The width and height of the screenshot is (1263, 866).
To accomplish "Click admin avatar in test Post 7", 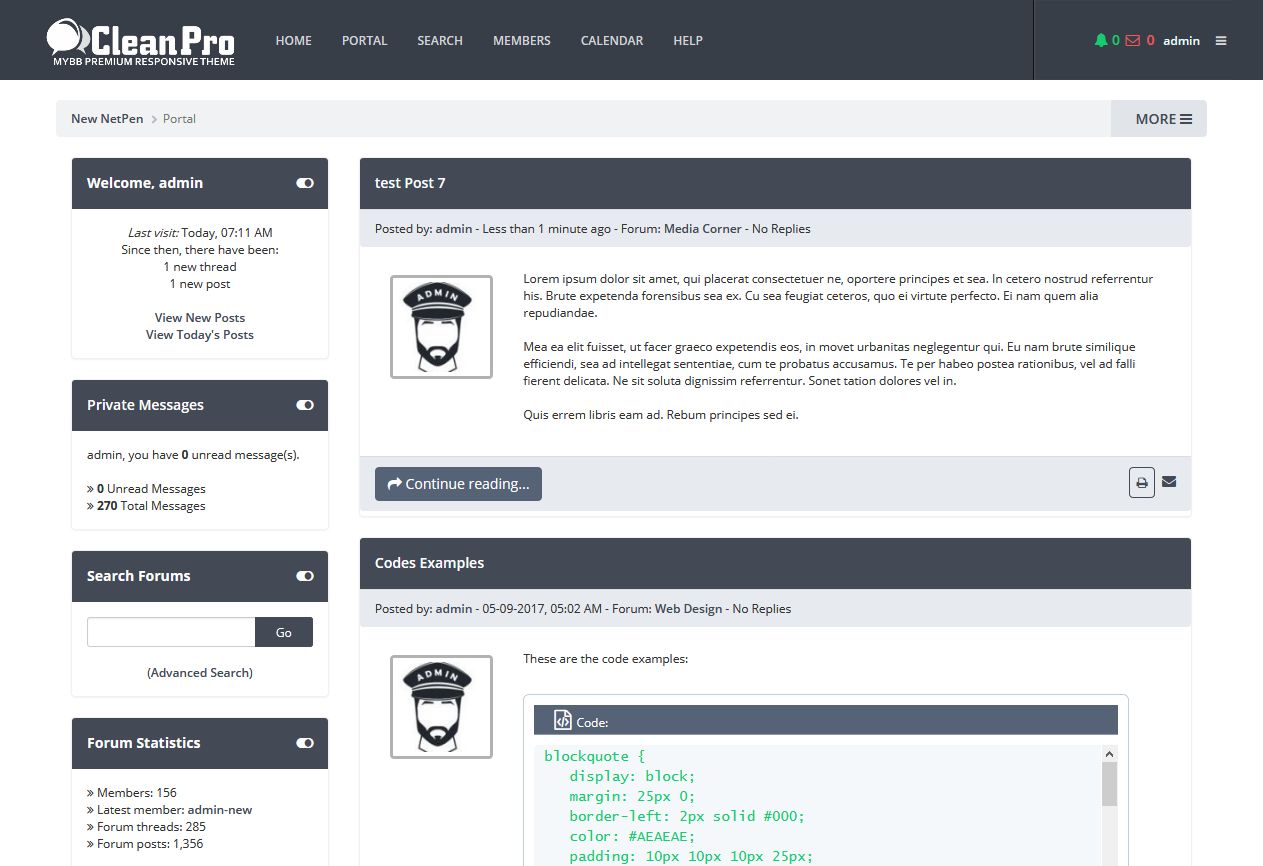I will click(441, 327).
